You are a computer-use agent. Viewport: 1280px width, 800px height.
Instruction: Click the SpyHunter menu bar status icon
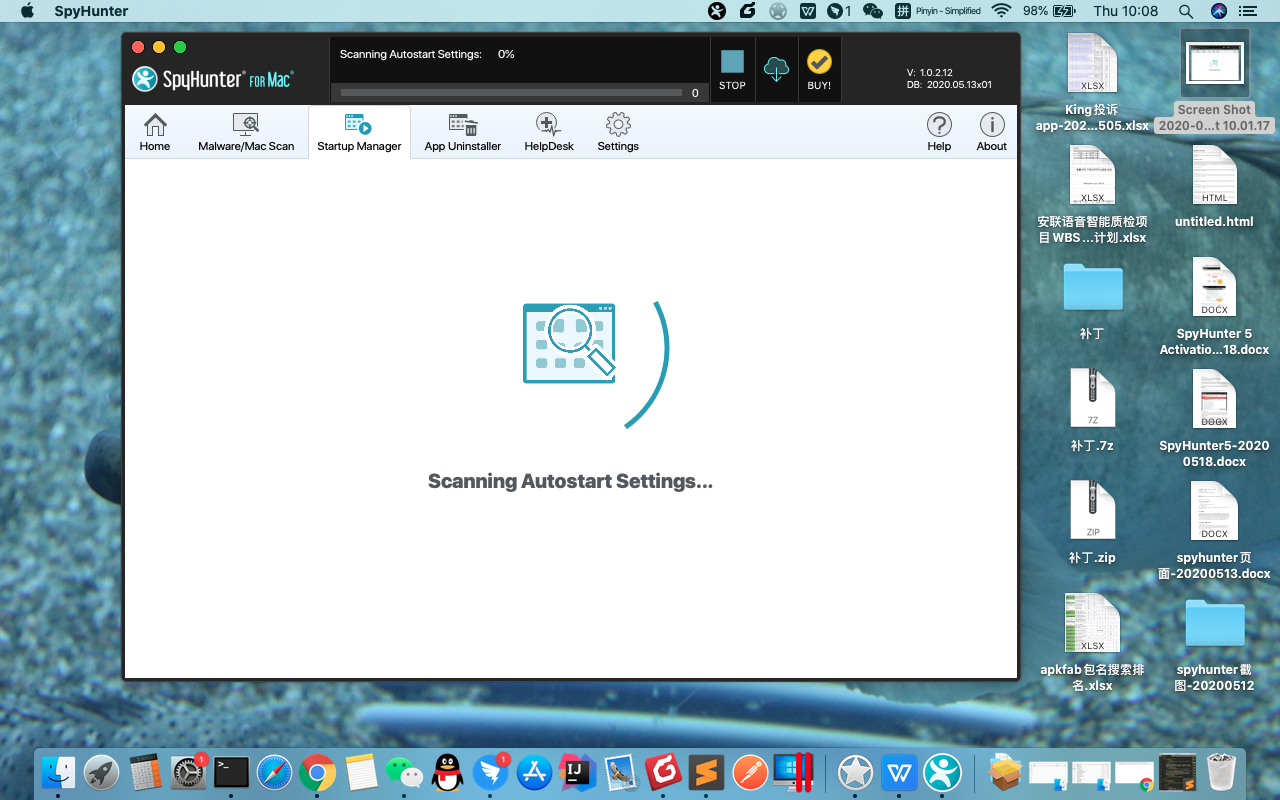717,11
